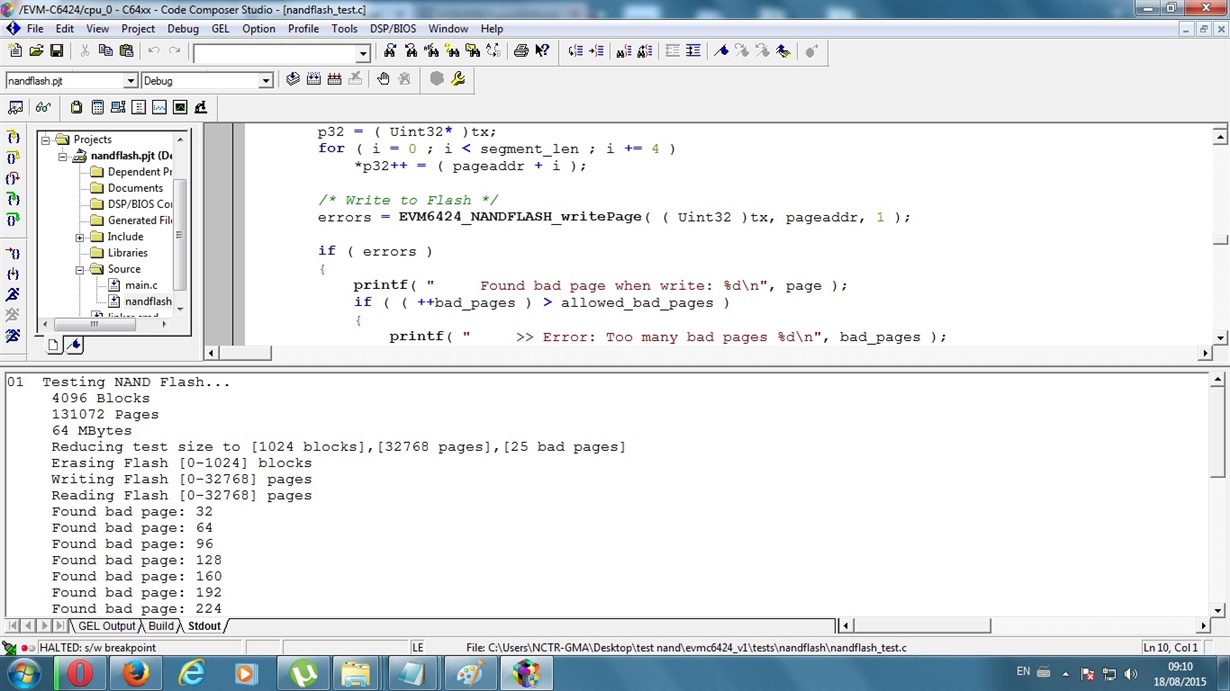This screenshot has width=1230, height=691.
Task: Click the New file toolbar icon
Action: (x=15, y=51)
